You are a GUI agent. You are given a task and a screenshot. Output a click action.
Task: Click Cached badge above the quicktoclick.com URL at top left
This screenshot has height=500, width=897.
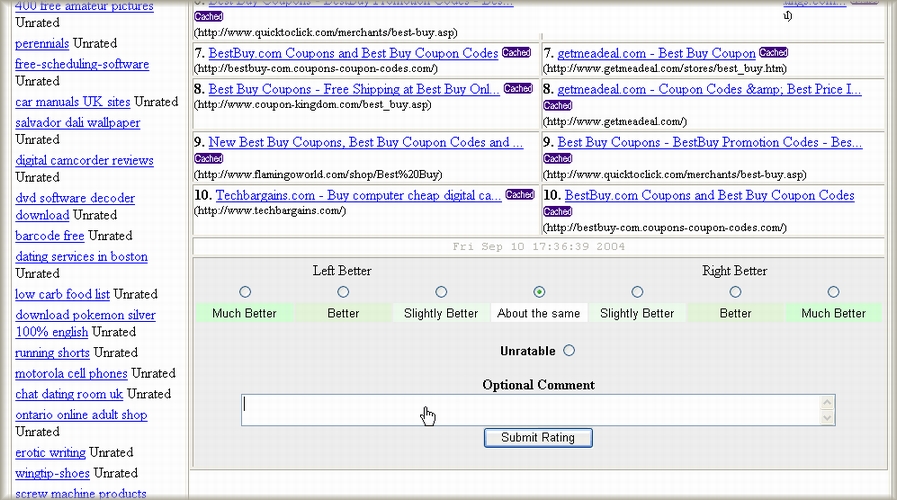tap(208, 17)
